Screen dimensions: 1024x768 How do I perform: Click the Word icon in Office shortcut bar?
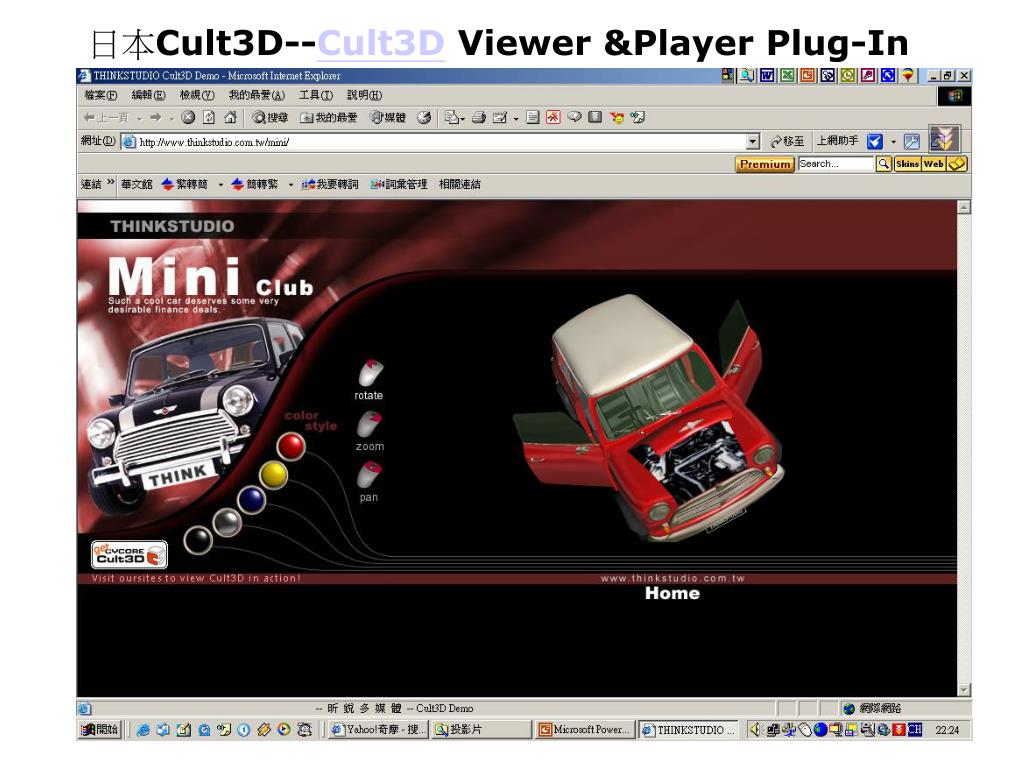click(x=767, y=76)
